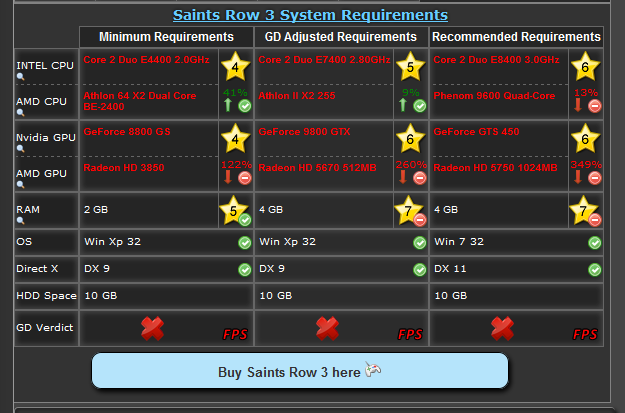Click the Minimum Requirements column header
This screenshot has height=413, width=625.
166,37
